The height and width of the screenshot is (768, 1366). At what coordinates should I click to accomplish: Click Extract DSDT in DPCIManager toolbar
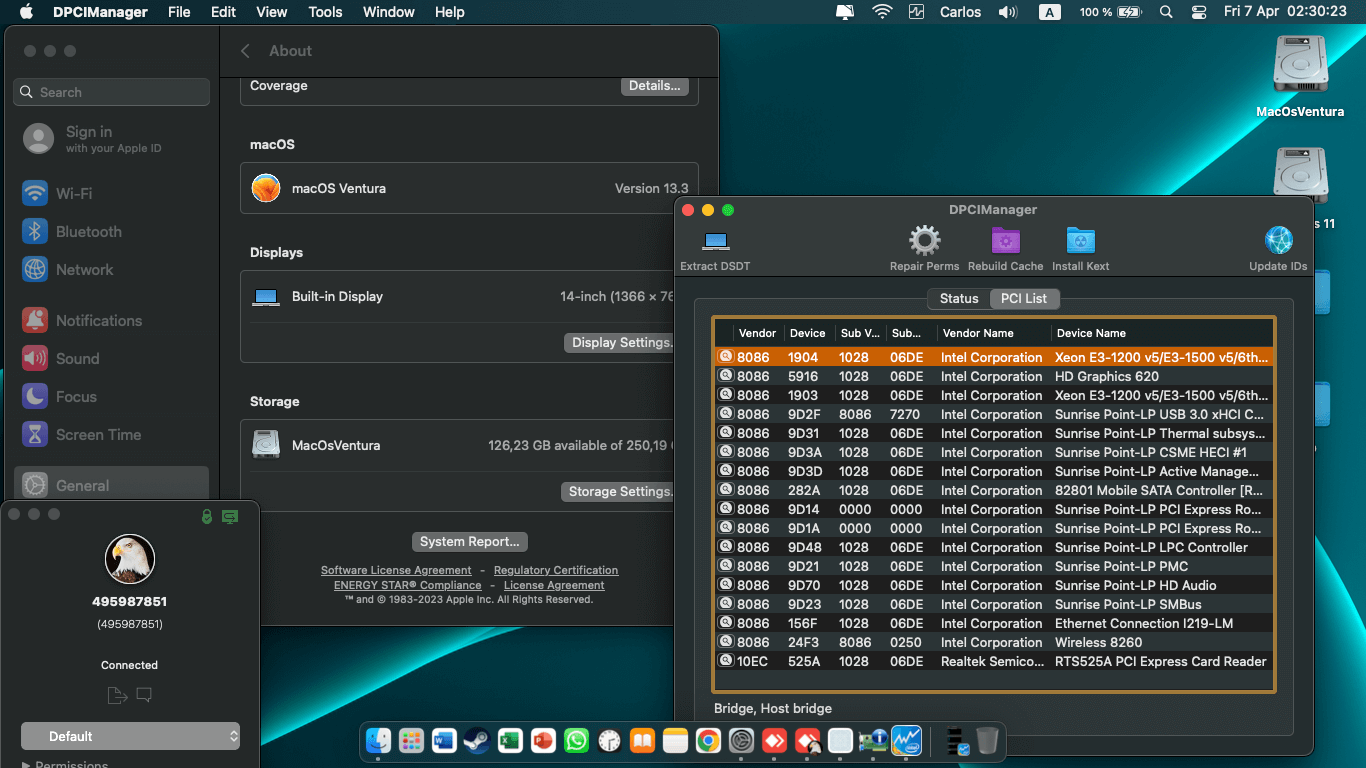pyautogui.click(x=715, y=249)
